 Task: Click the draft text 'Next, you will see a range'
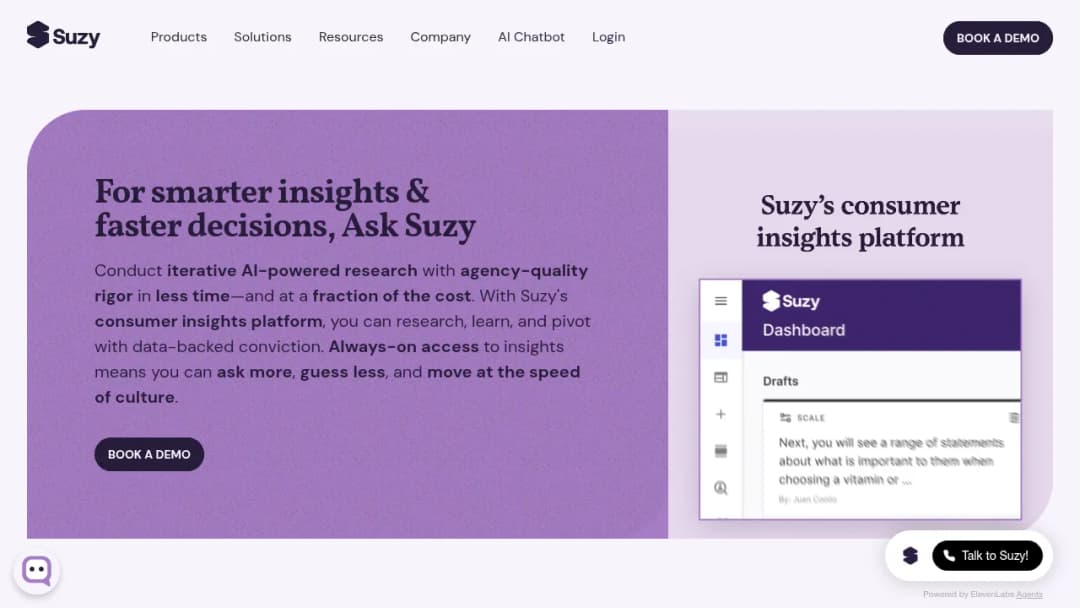[891, 461]
